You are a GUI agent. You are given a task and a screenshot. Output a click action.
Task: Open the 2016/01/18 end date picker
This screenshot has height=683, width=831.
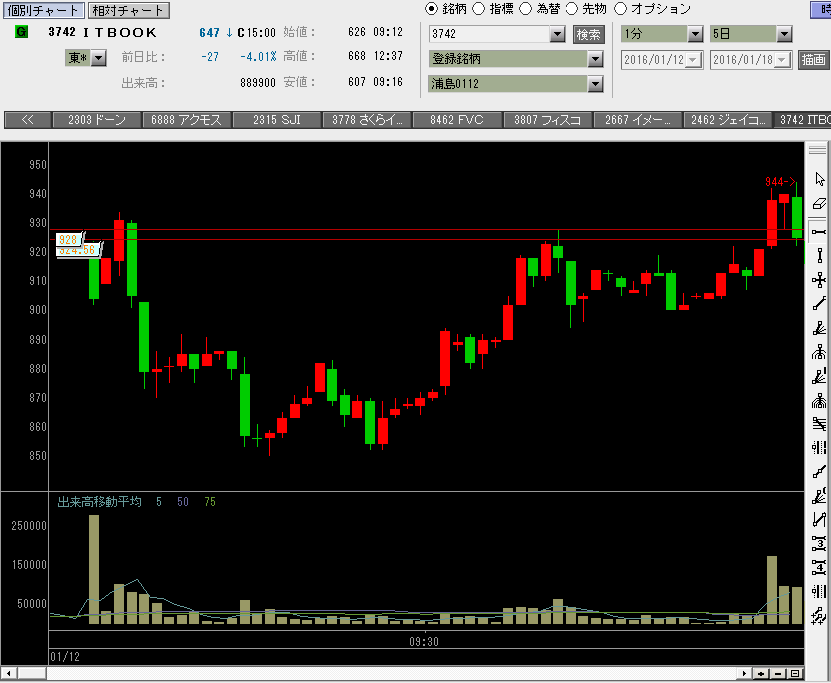tap(782, 60)
